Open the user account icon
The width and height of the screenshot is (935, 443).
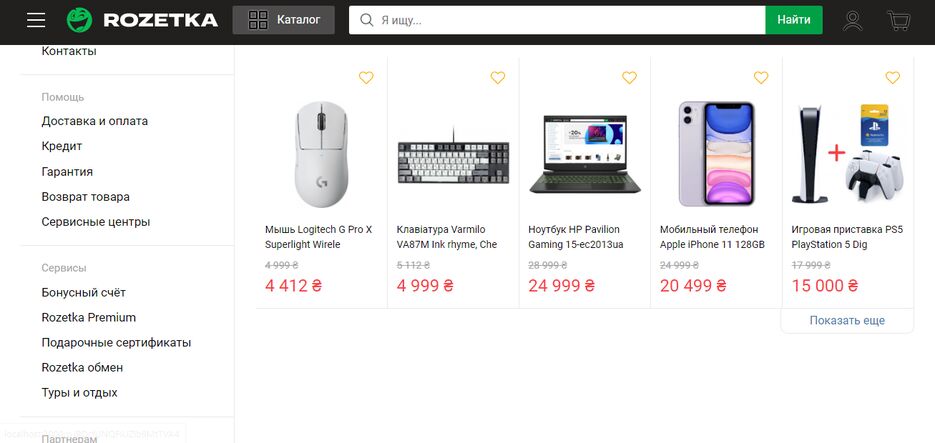click(x=852, y=20)
